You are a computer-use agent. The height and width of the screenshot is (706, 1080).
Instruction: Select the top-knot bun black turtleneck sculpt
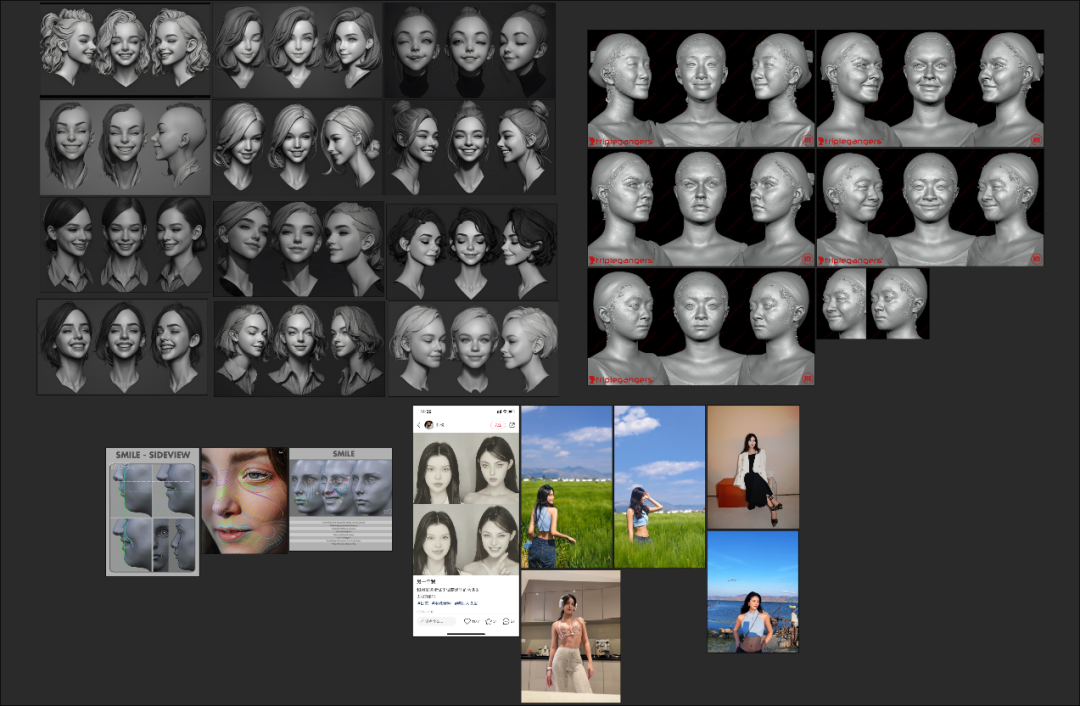[470, 50]
